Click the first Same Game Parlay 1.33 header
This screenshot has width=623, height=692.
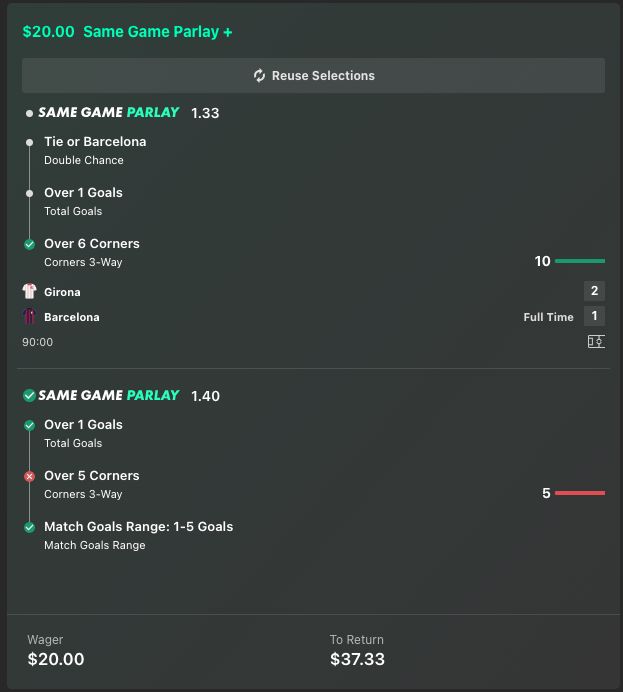coord(120,113)
